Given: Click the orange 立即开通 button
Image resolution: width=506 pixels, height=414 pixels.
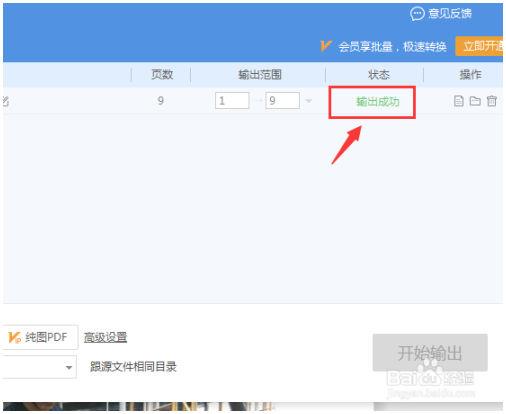Looking at the screenshot, I should pyautogui.click(x=481, y=46).
